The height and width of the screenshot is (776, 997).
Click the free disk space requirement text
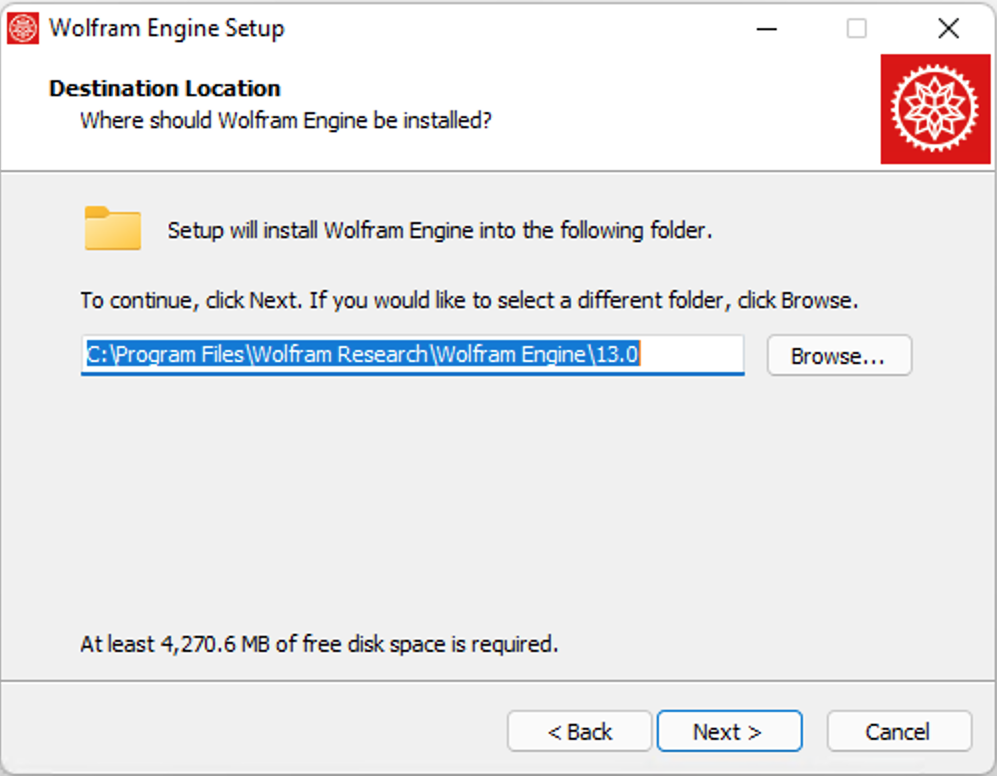[x=319, y=644]
